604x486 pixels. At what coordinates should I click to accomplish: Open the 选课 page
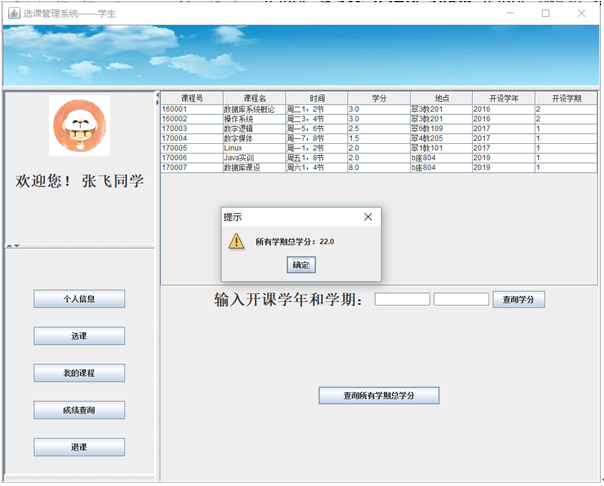click(79, 336)
